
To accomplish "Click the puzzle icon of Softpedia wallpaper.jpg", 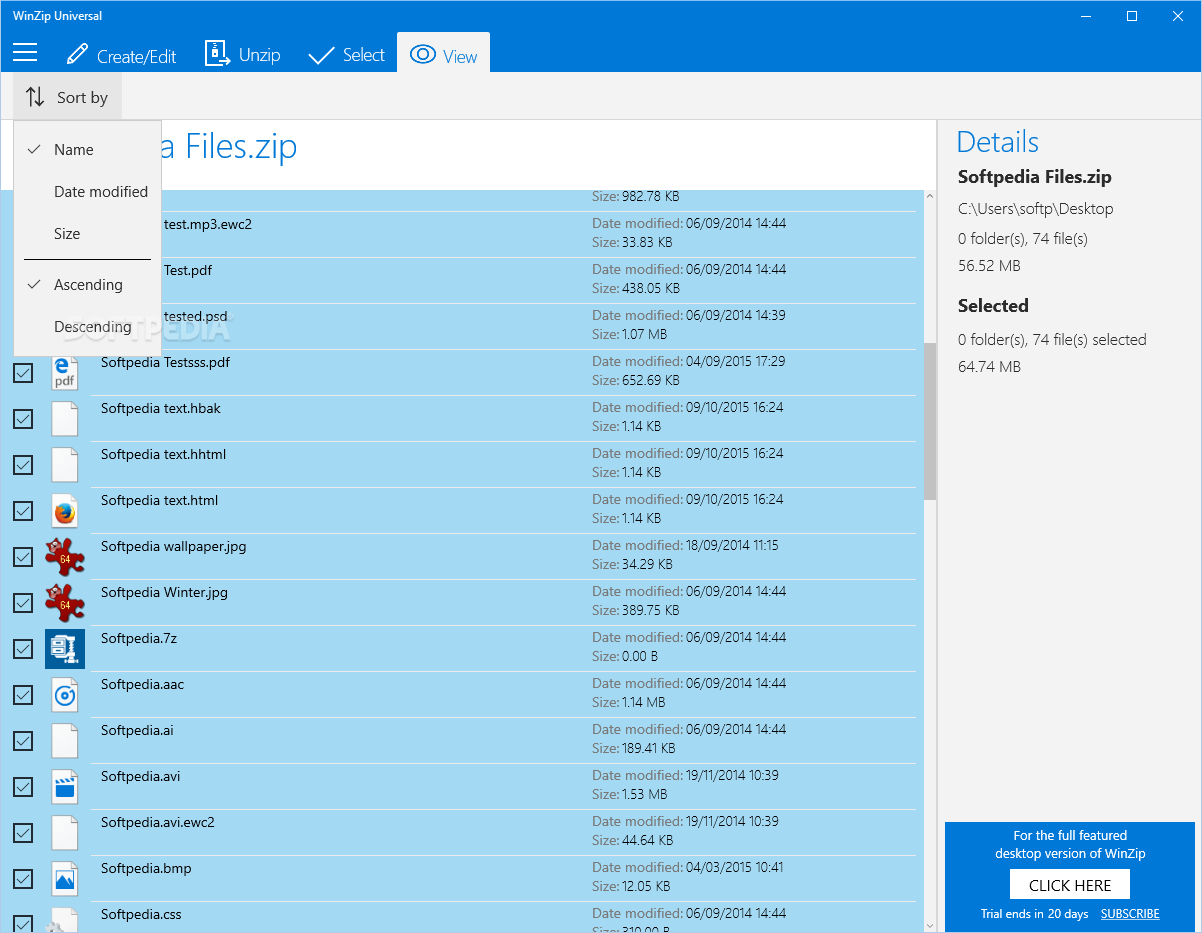I will coord(65,557).
